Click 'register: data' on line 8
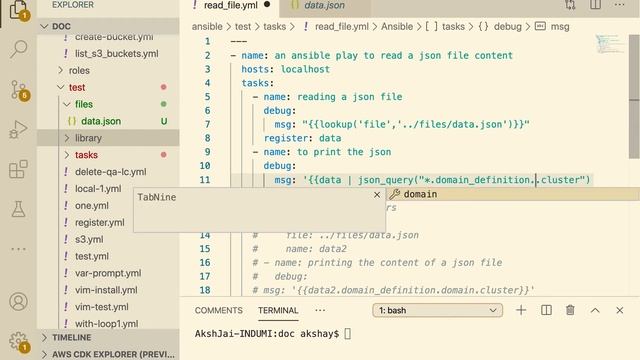Screen dimensions: 640x360 (302, 138)
